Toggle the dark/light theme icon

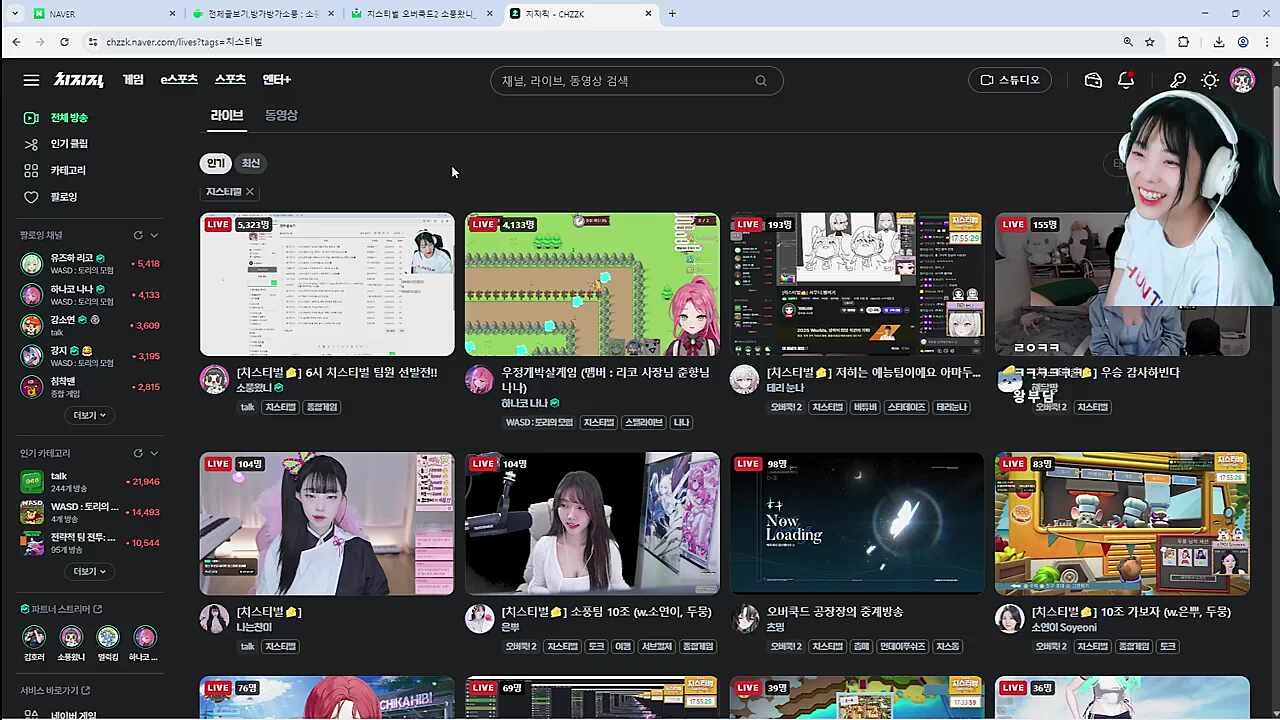pyautogui.click(x=1210, y=80)
